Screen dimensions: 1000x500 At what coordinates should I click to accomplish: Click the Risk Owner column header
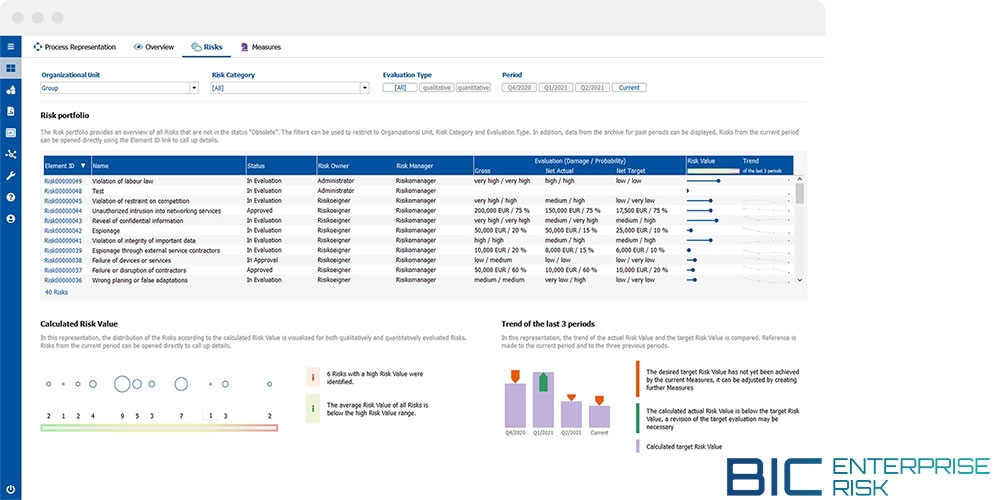point(333,166)
